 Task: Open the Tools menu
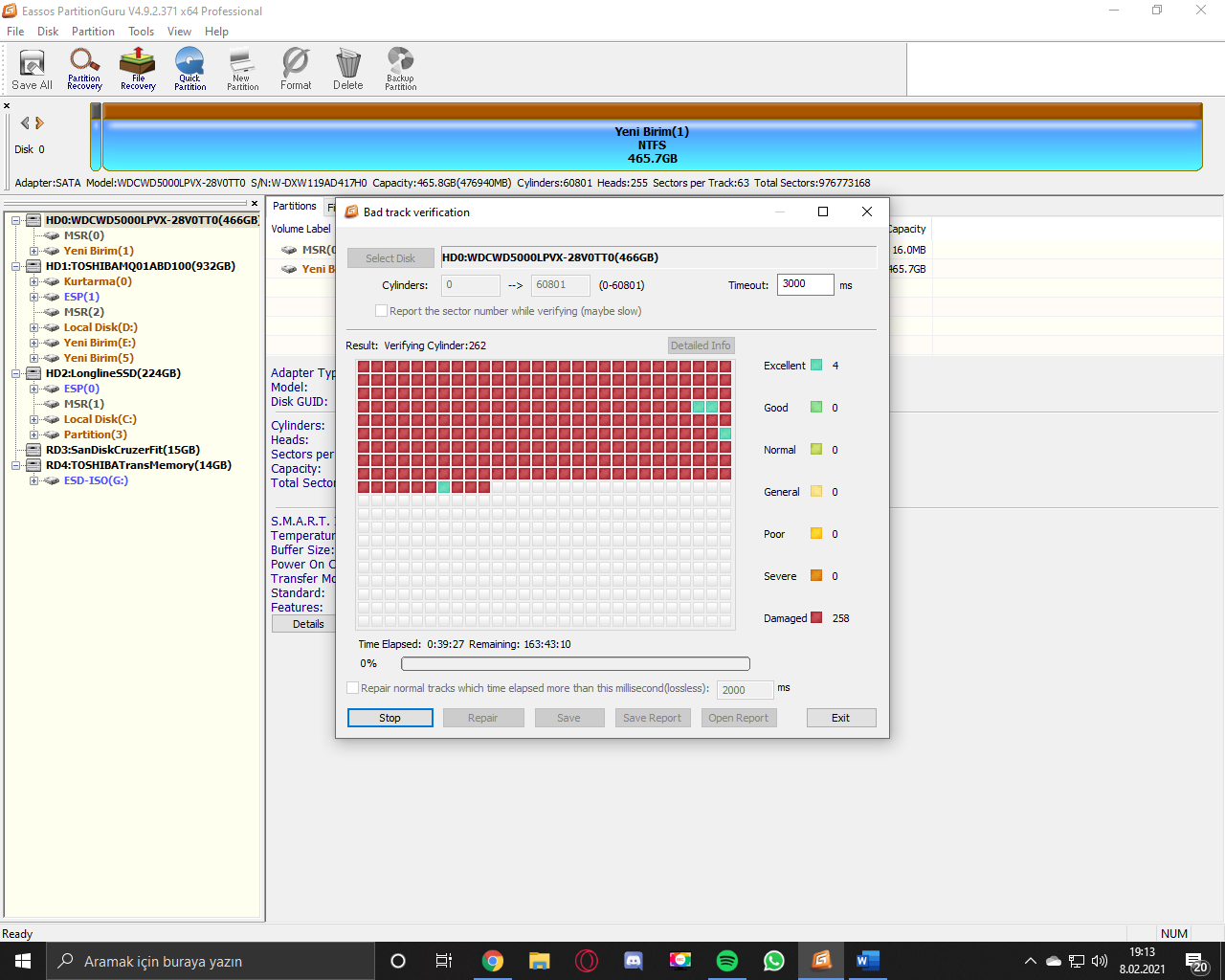[142, 32]
